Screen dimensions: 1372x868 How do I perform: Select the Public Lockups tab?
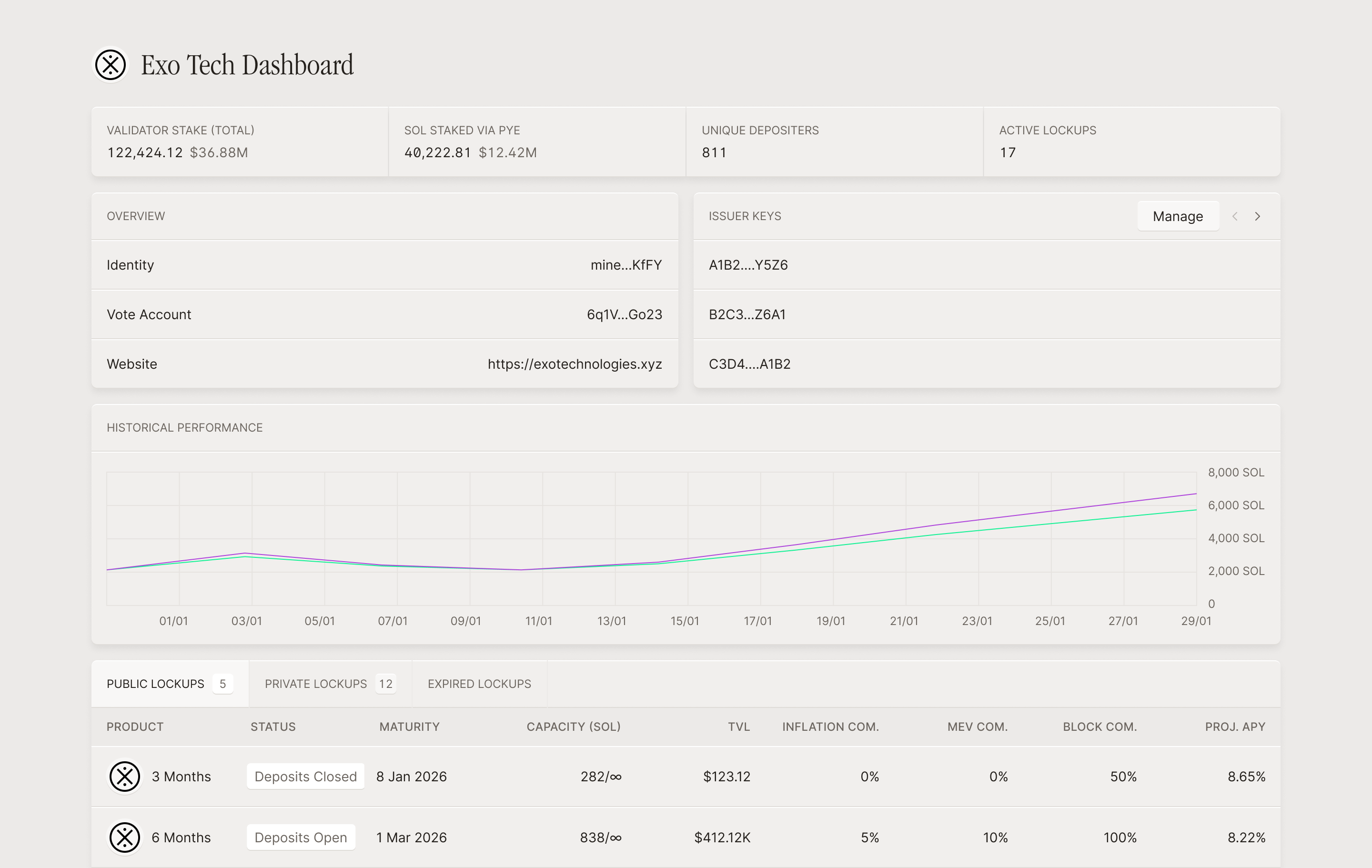pos(169,683)
